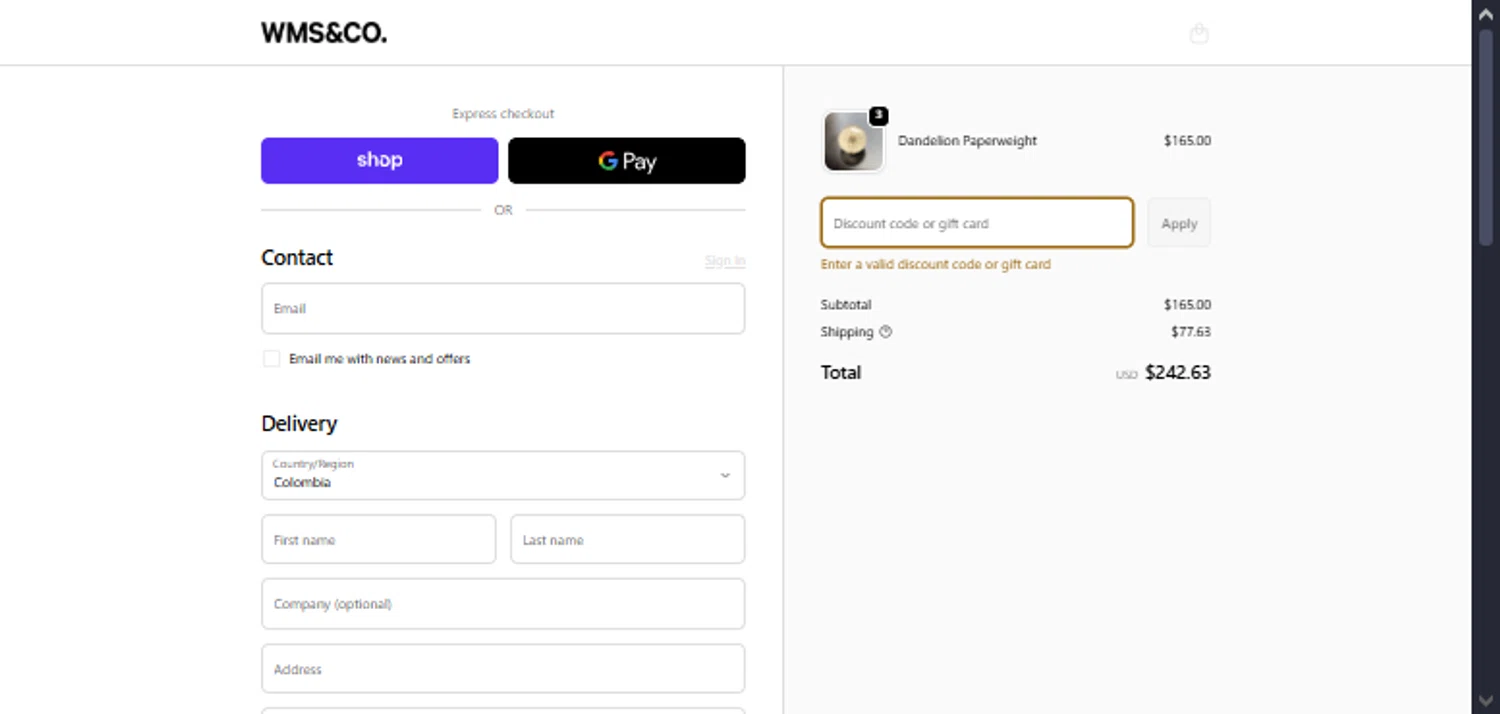This screenshot has height=714, width=1500.
Task: Pay with Shop Pay button
Action: pos(379,160)
